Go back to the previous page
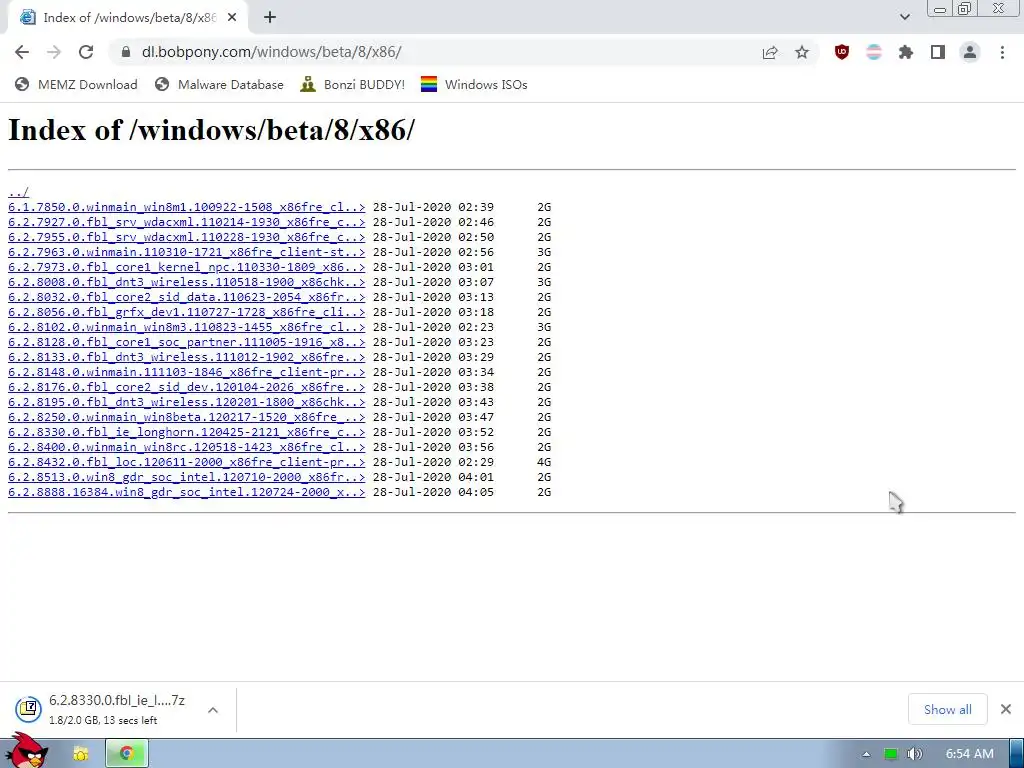Image resolution: width=1024 pixels, height=768 pixels. click(x=22, y=52)
